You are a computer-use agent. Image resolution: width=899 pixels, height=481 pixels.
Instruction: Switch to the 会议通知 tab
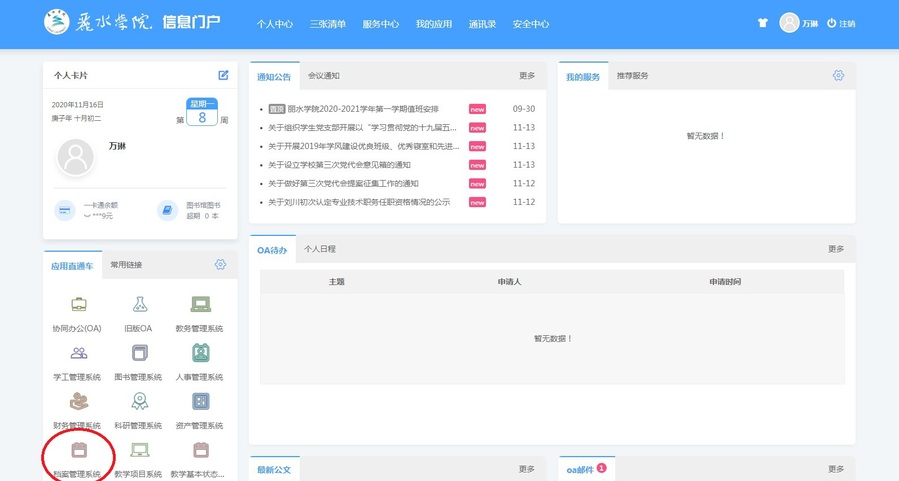pos(324,76)
